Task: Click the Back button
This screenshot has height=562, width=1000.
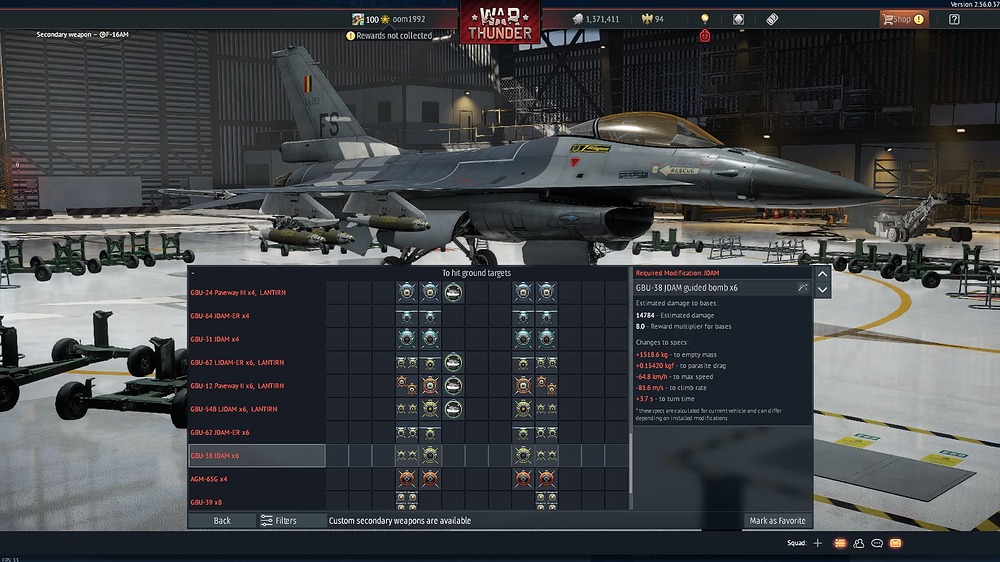Action: tap(222, 521)
